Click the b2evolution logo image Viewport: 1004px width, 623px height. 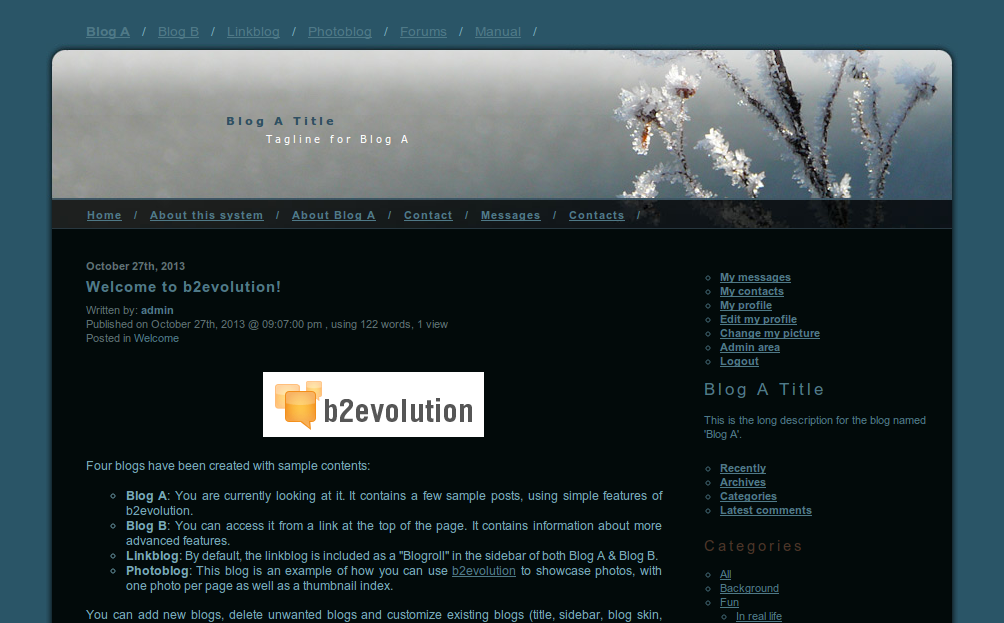coord(373,405)
